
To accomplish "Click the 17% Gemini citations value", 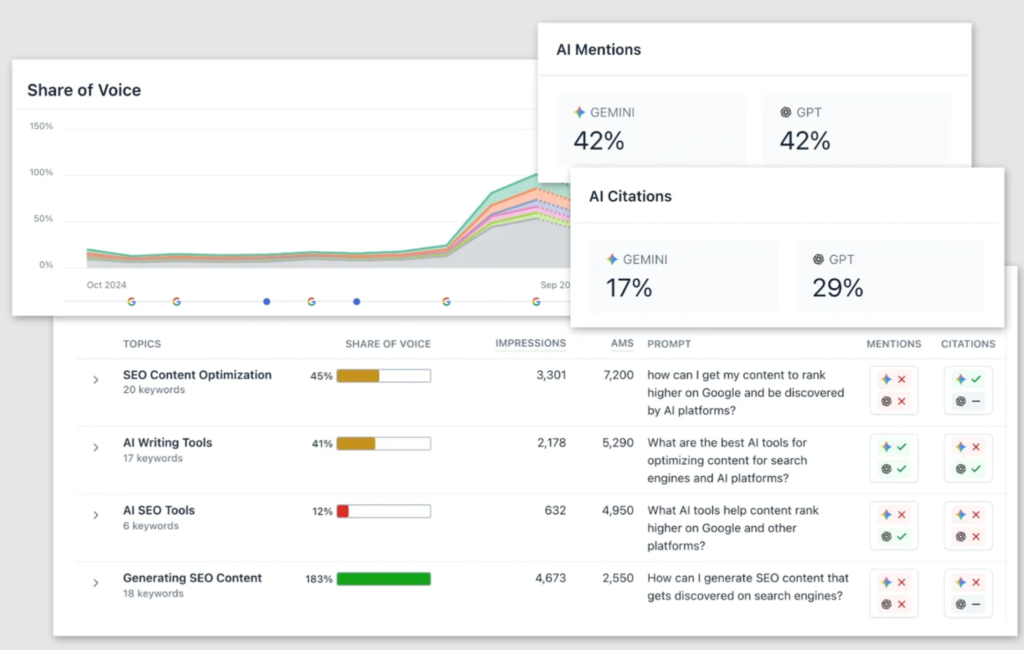I will click(629, 288).
